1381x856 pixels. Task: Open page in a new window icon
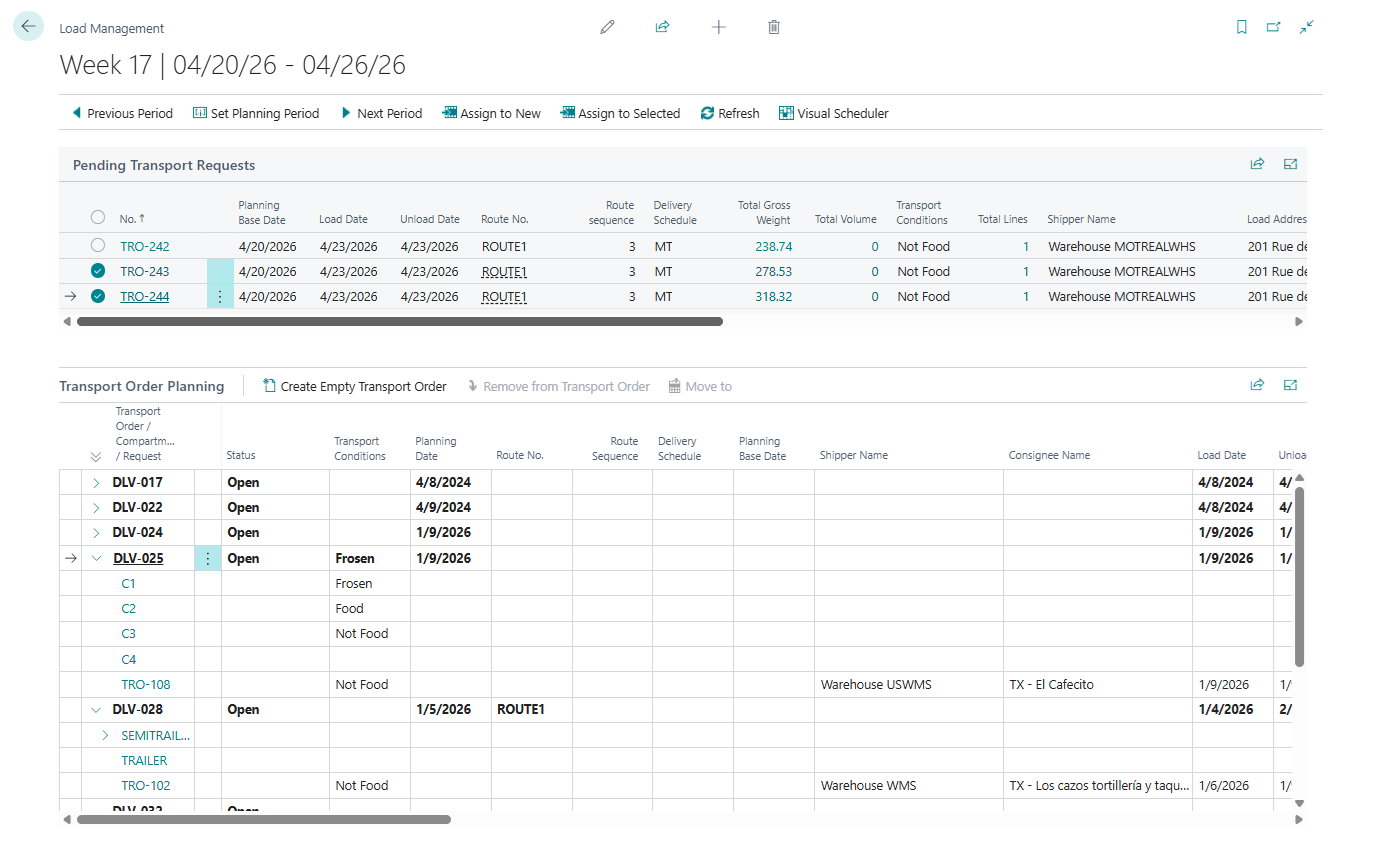coord(1274,27)
